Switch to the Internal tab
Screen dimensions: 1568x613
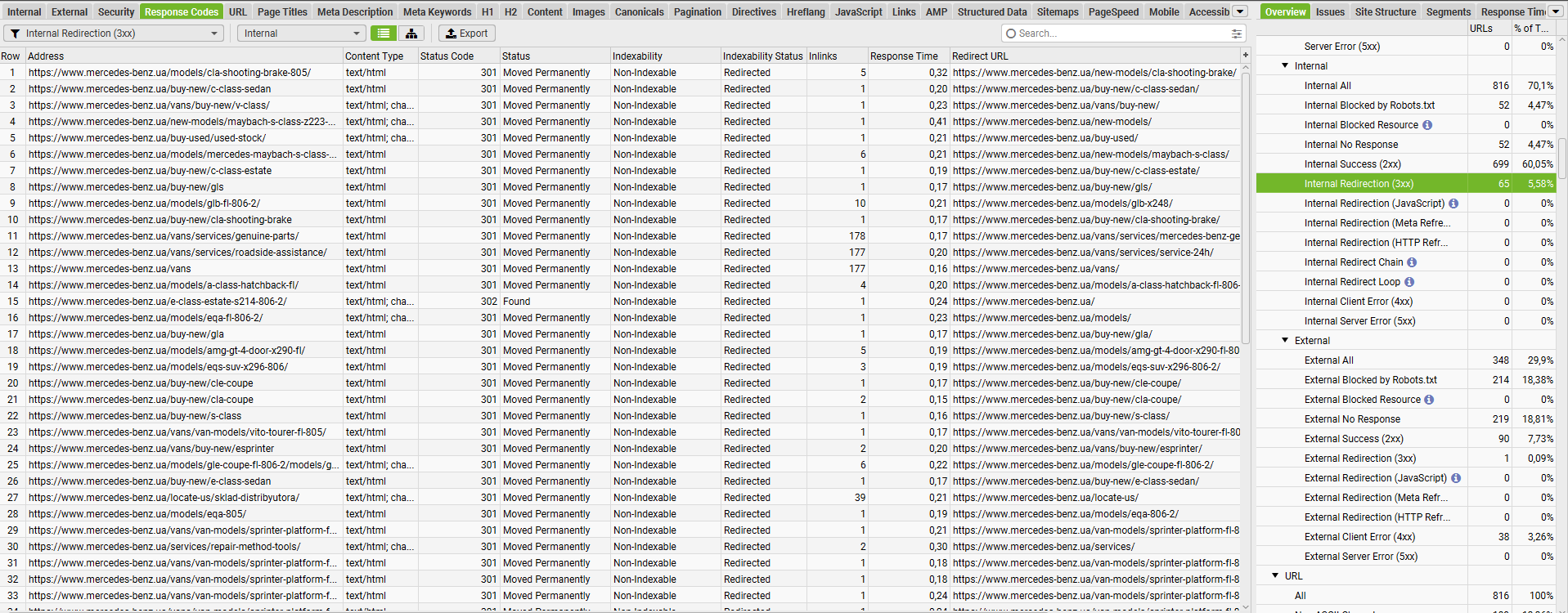[25, 11]
